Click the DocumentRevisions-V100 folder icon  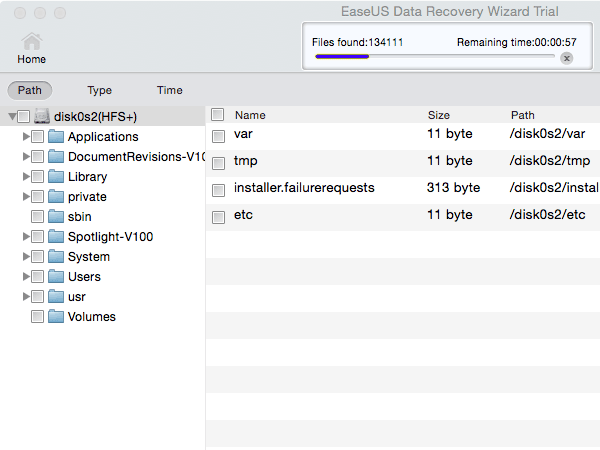(x=56, y=156)
